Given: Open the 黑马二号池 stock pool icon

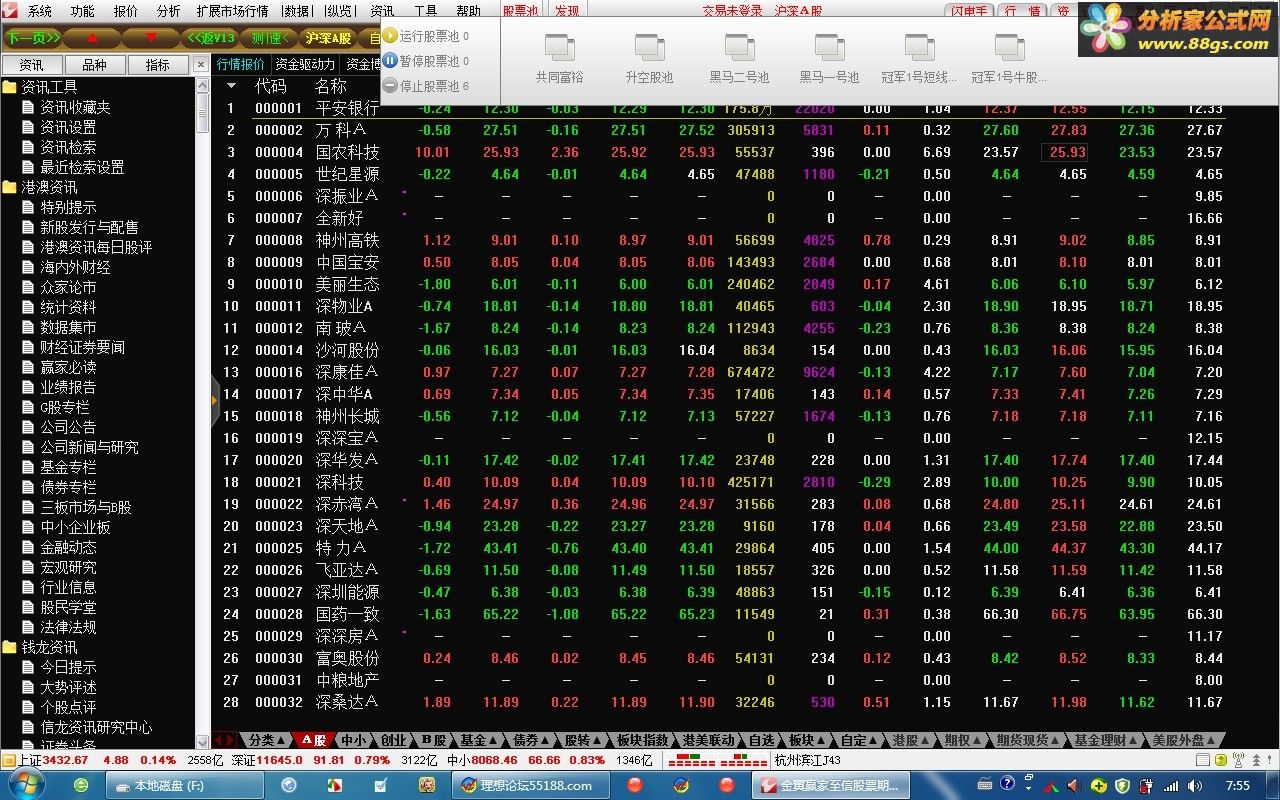Looking at the screenshot, I should (x=739, y=46).
